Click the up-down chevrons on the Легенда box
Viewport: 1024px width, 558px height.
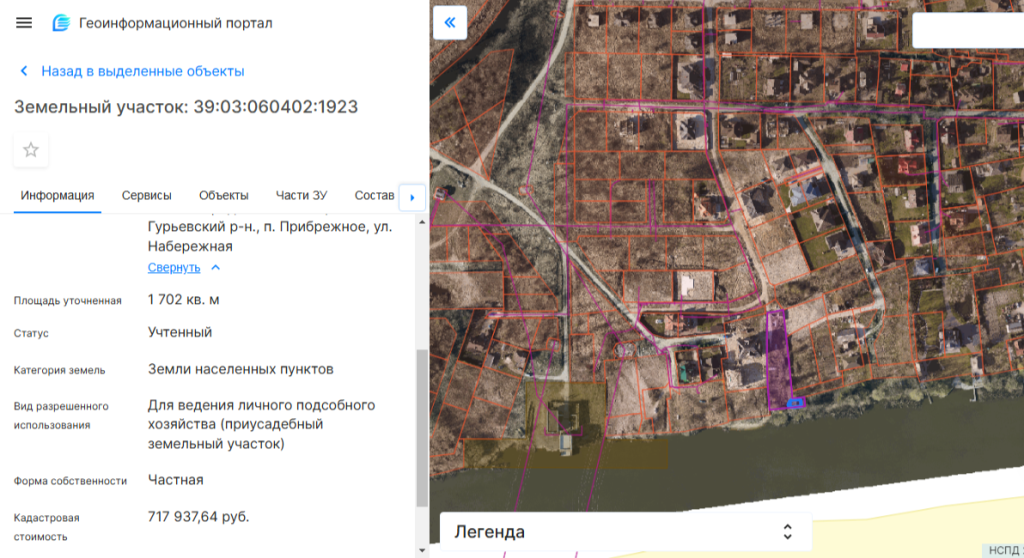click(787, 532)
